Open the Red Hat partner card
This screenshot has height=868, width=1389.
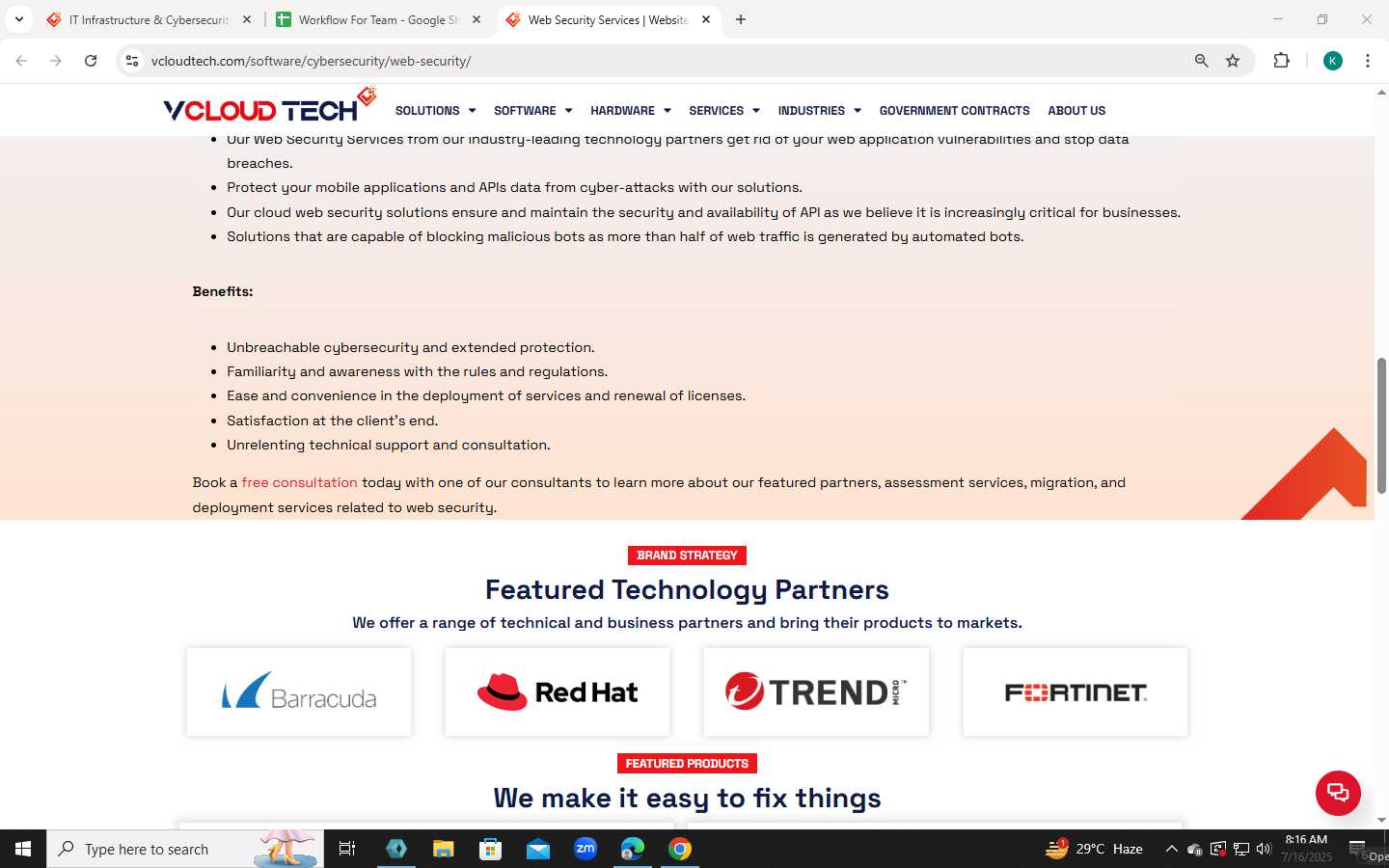click(558, 692)
